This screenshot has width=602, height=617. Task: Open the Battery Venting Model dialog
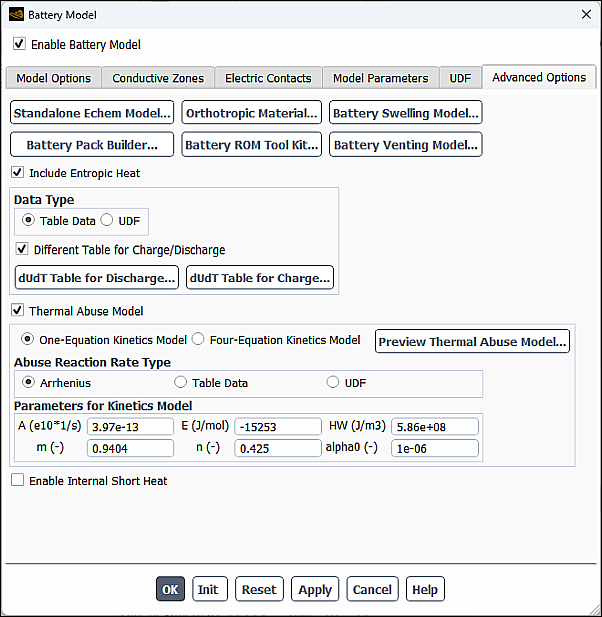pos(405,145)
